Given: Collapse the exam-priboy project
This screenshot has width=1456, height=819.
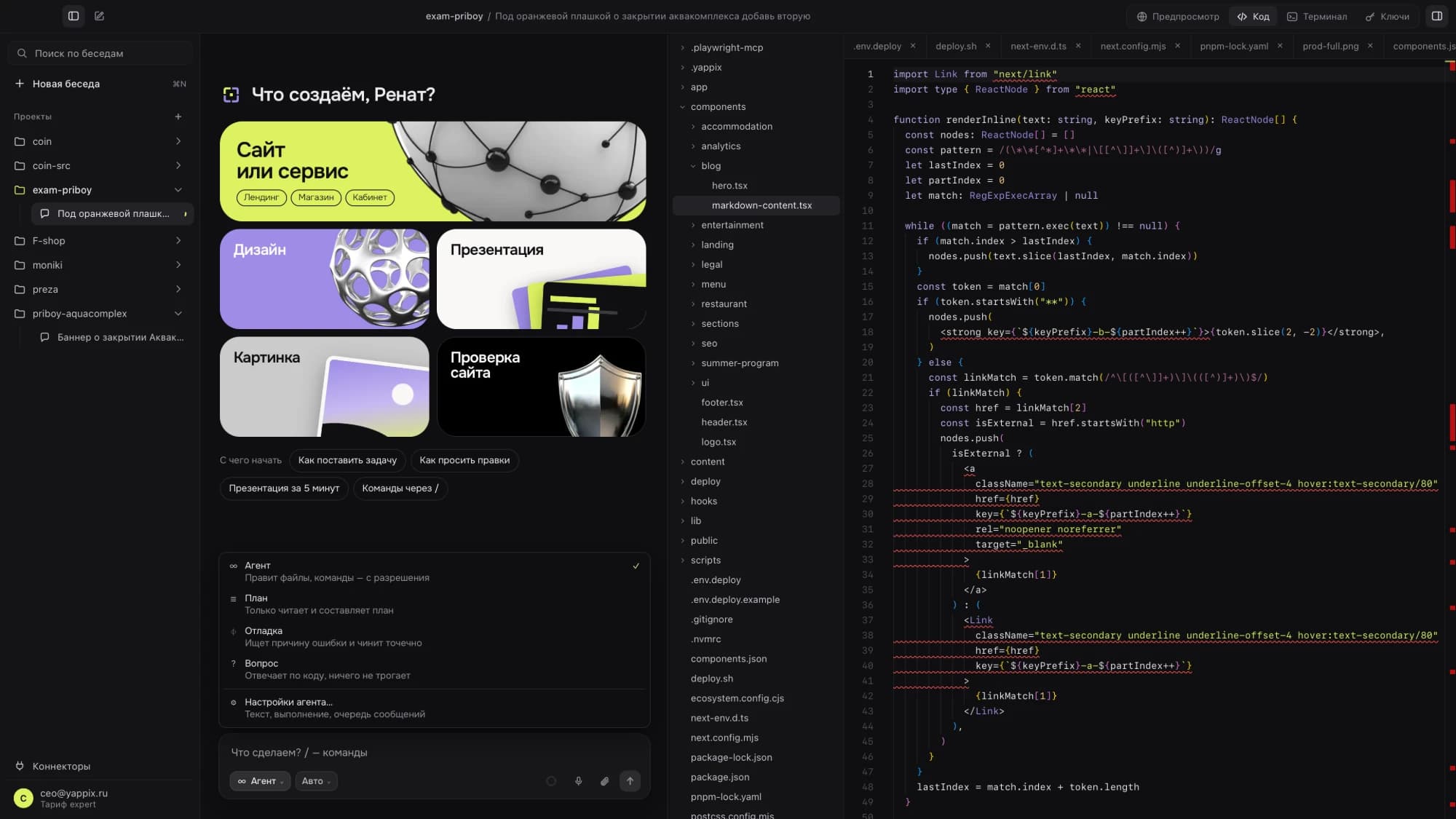Looking at the screenshot, I should click(178, 190).
